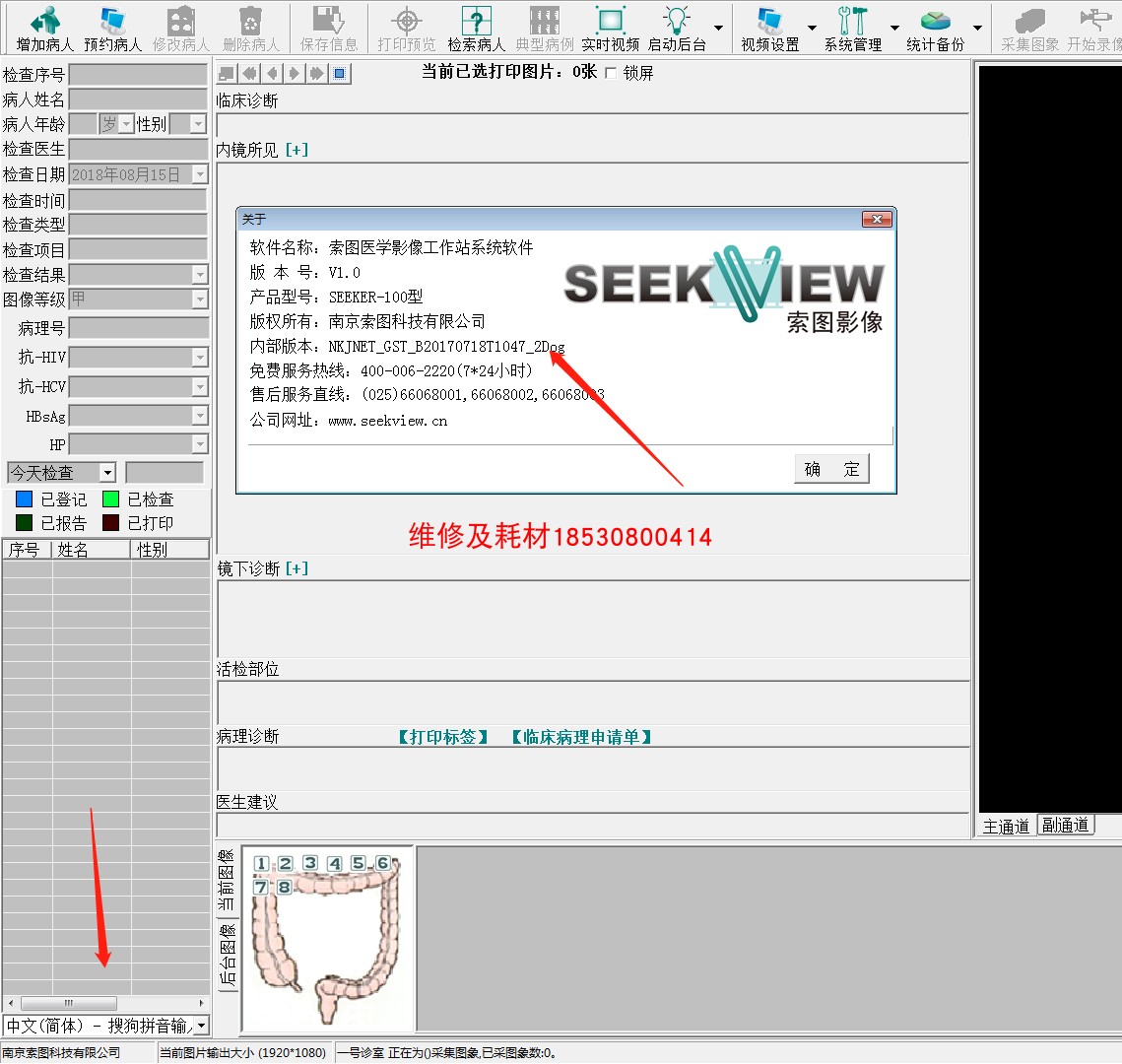Click the 【打印标签】 print label link
Screen dimensions: 1122x1064
pyautogui.click(x=442, y=737)
